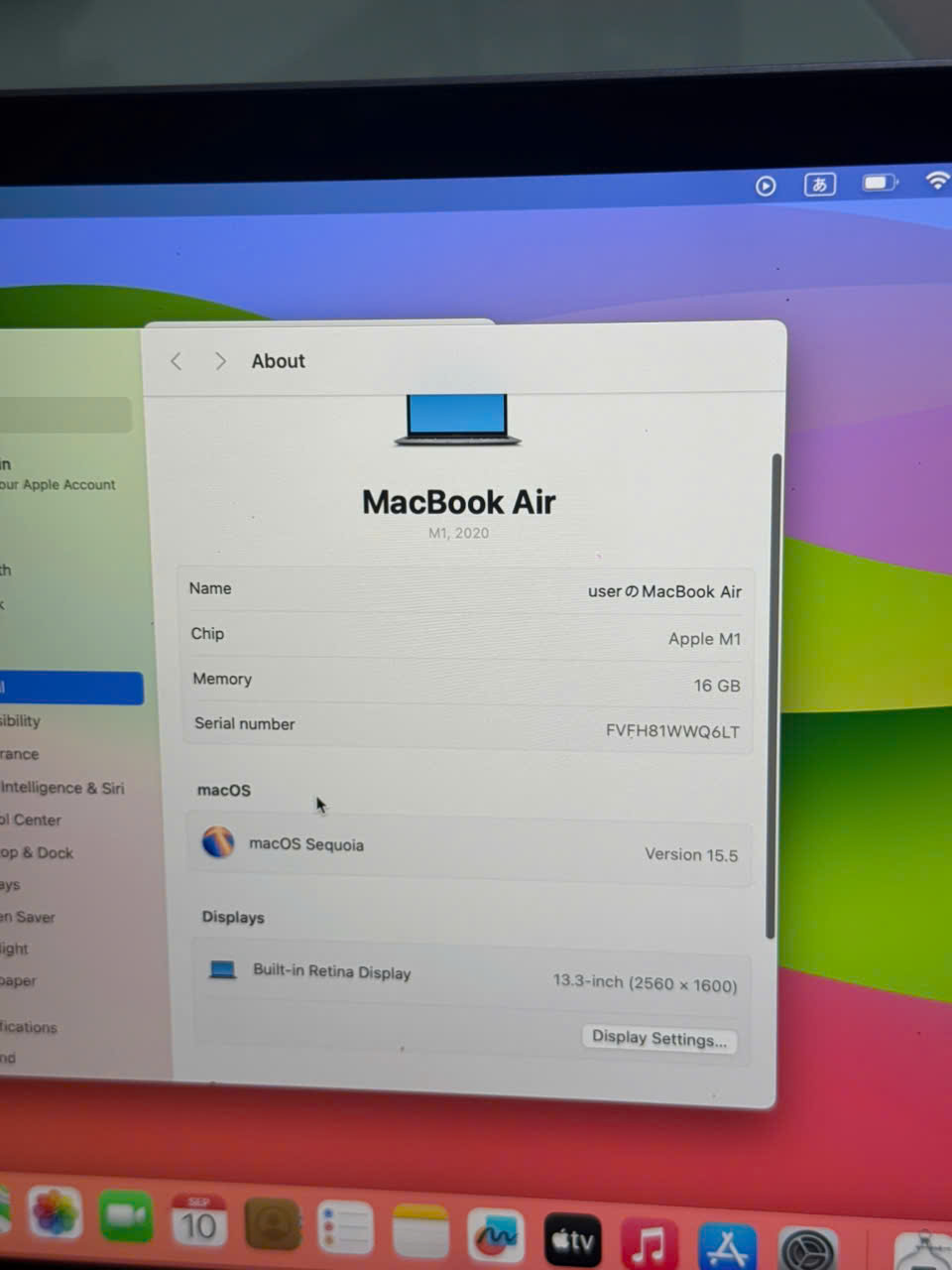Viewport: 952px width, 1270px height.
Task: Launch Reminders from the Dock
Action: coord(345,1229)
